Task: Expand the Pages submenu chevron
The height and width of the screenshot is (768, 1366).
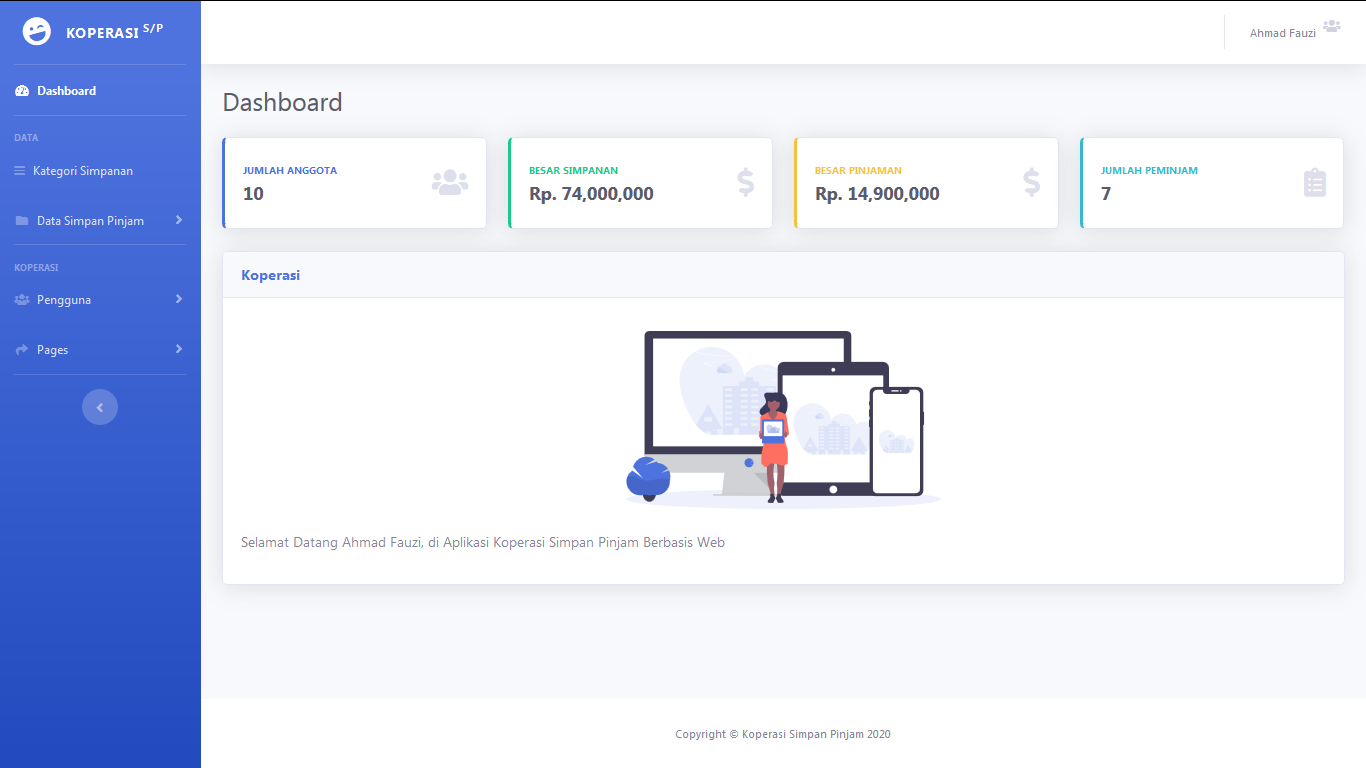Action: [x=179, y=349]
